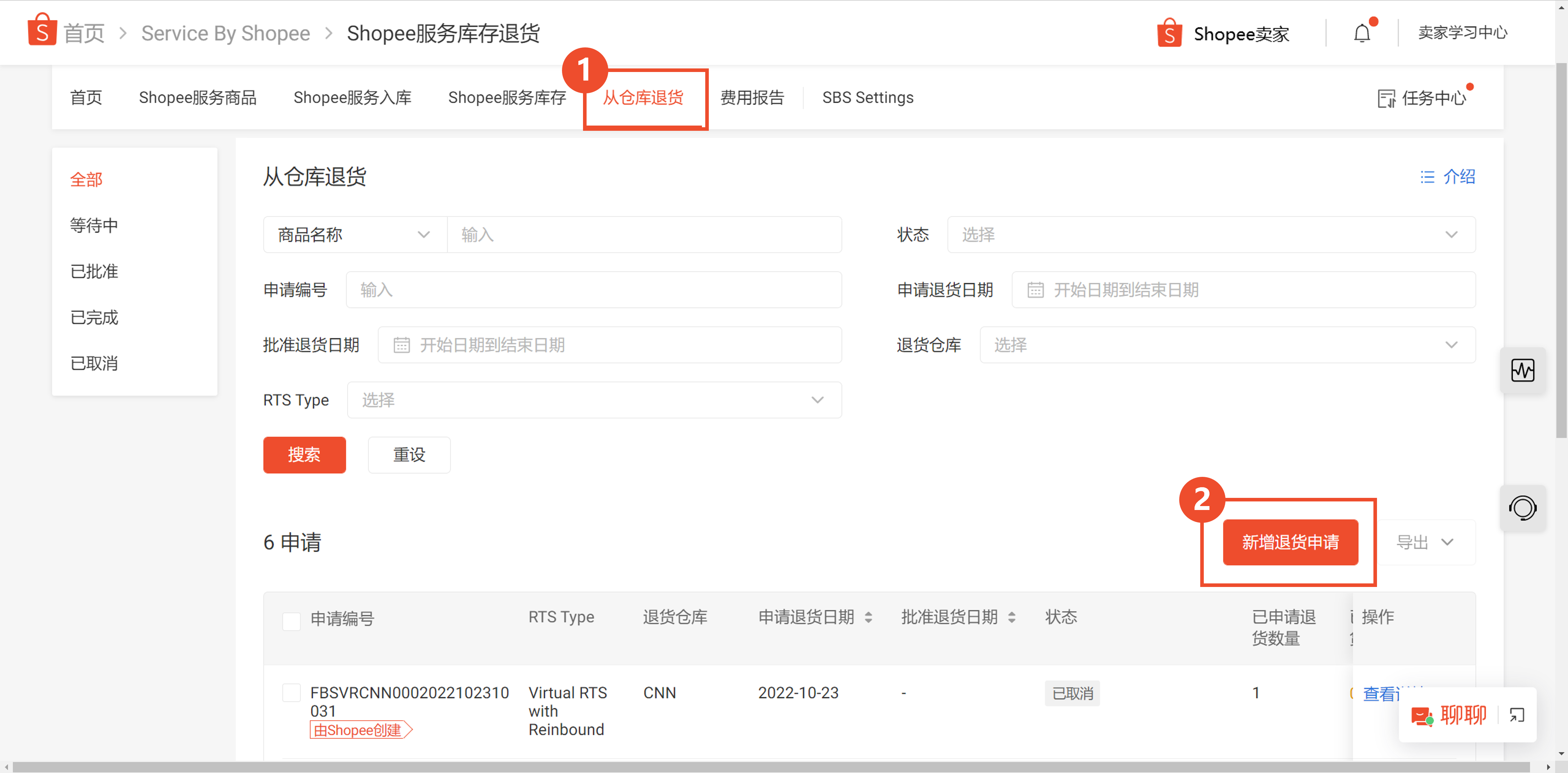The width and height of the screenshot is (1568, 773).
Task: Open the 聊聊 chat icon
Action: tap(1422, 716)
